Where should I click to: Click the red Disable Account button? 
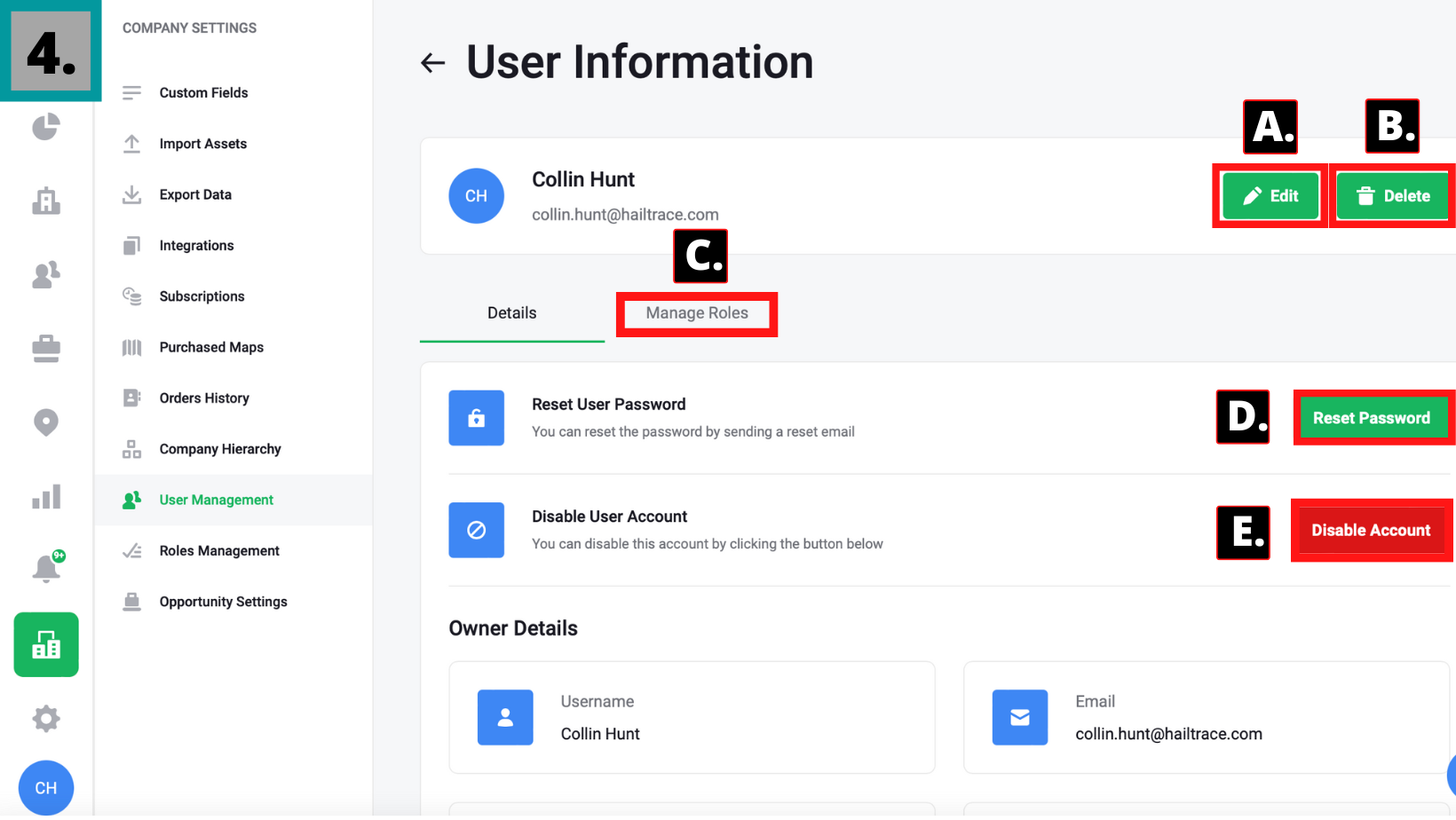[x=1371, y=531]
